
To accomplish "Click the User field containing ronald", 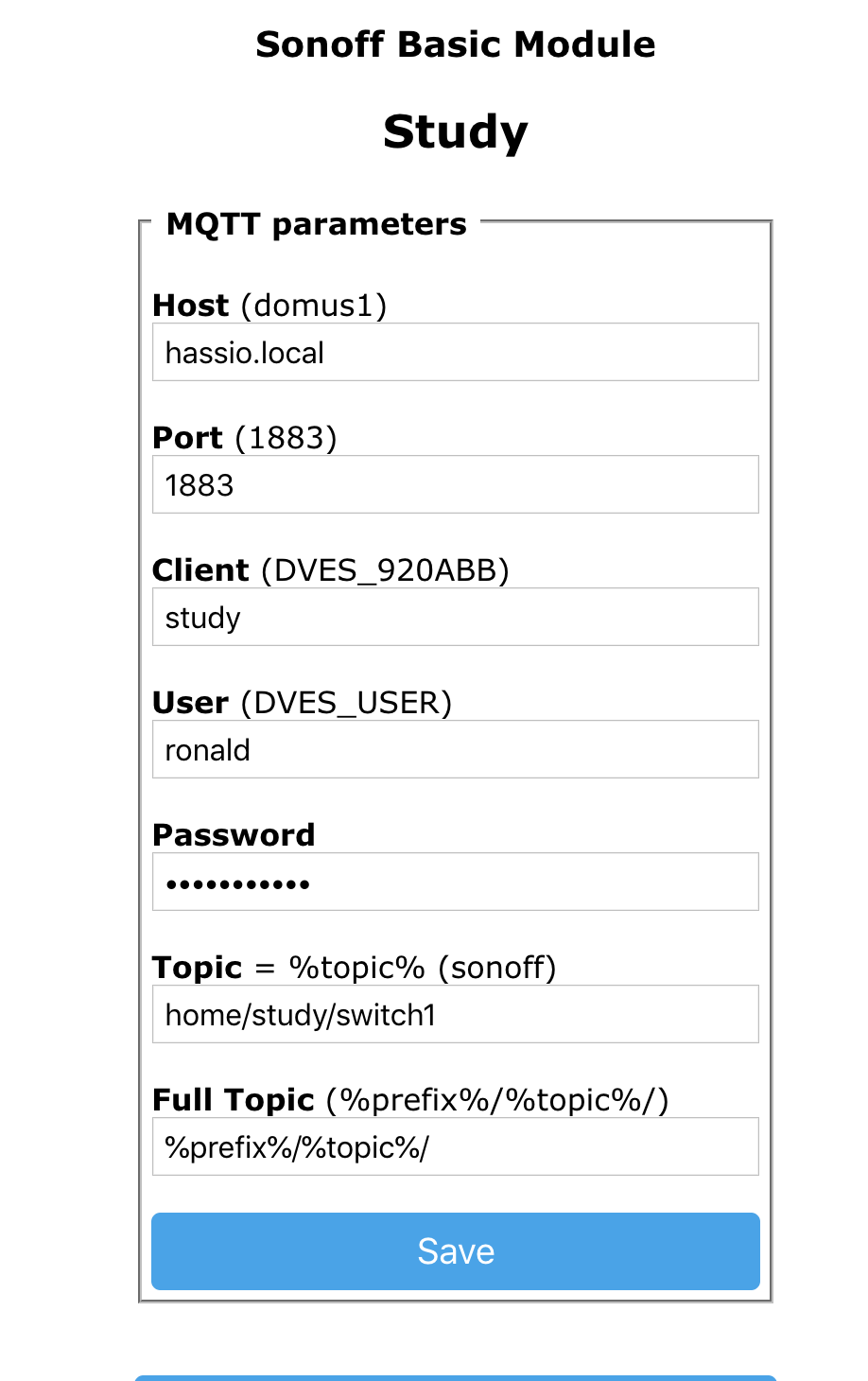I will [x=455, y=750].
